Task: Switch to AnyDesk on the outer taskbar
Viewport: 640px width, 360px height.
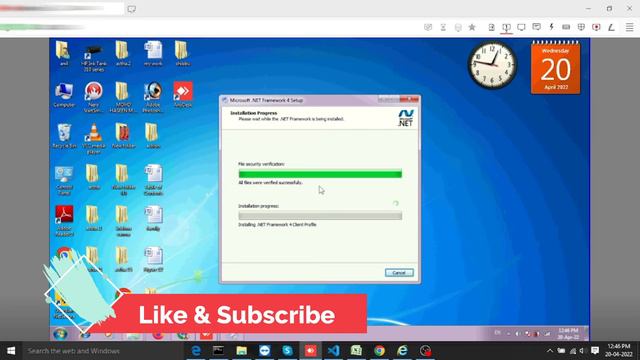Action: 311,351
